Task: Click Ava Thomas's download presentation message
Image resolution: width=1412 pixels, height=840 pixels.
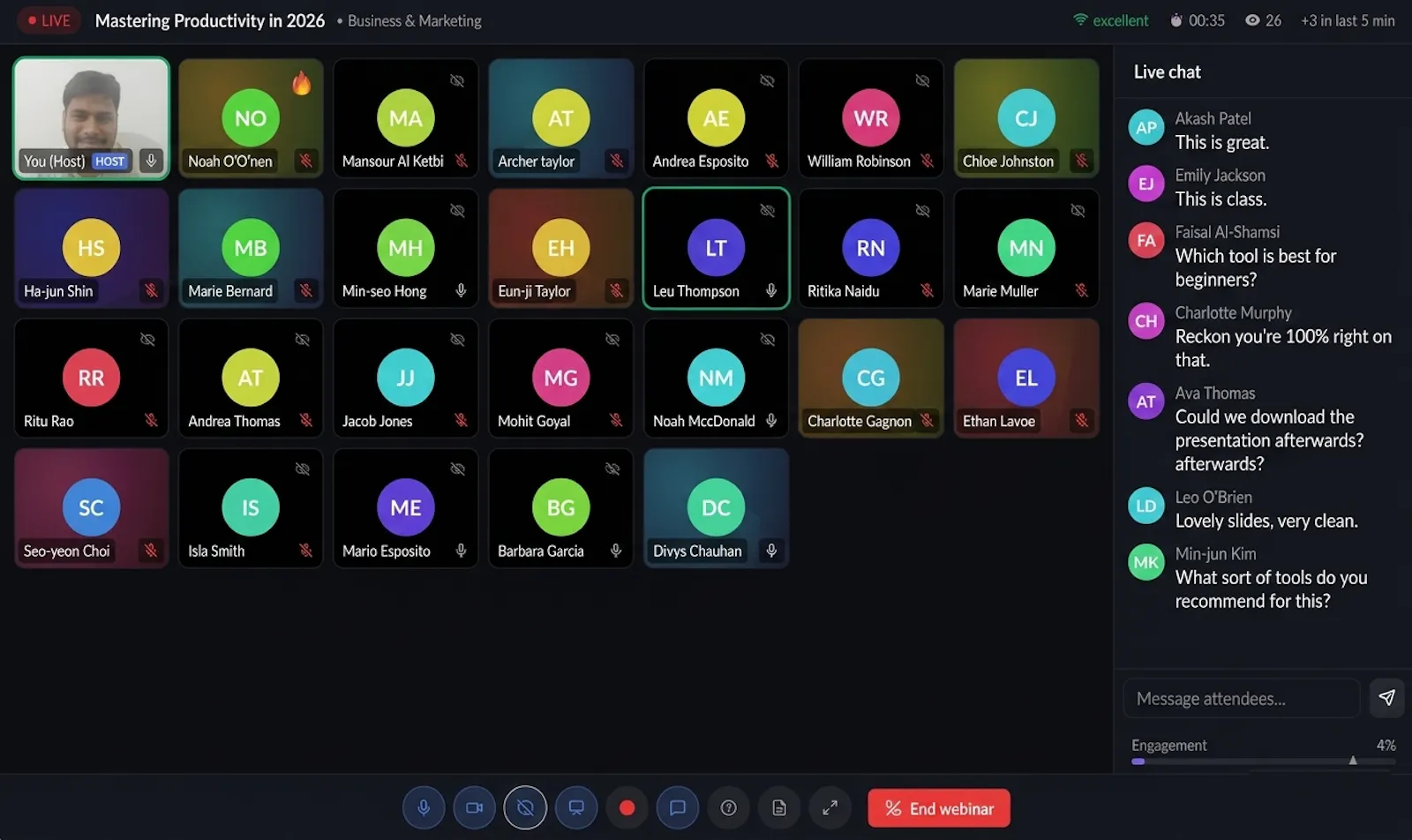Action: (1269, 440)
